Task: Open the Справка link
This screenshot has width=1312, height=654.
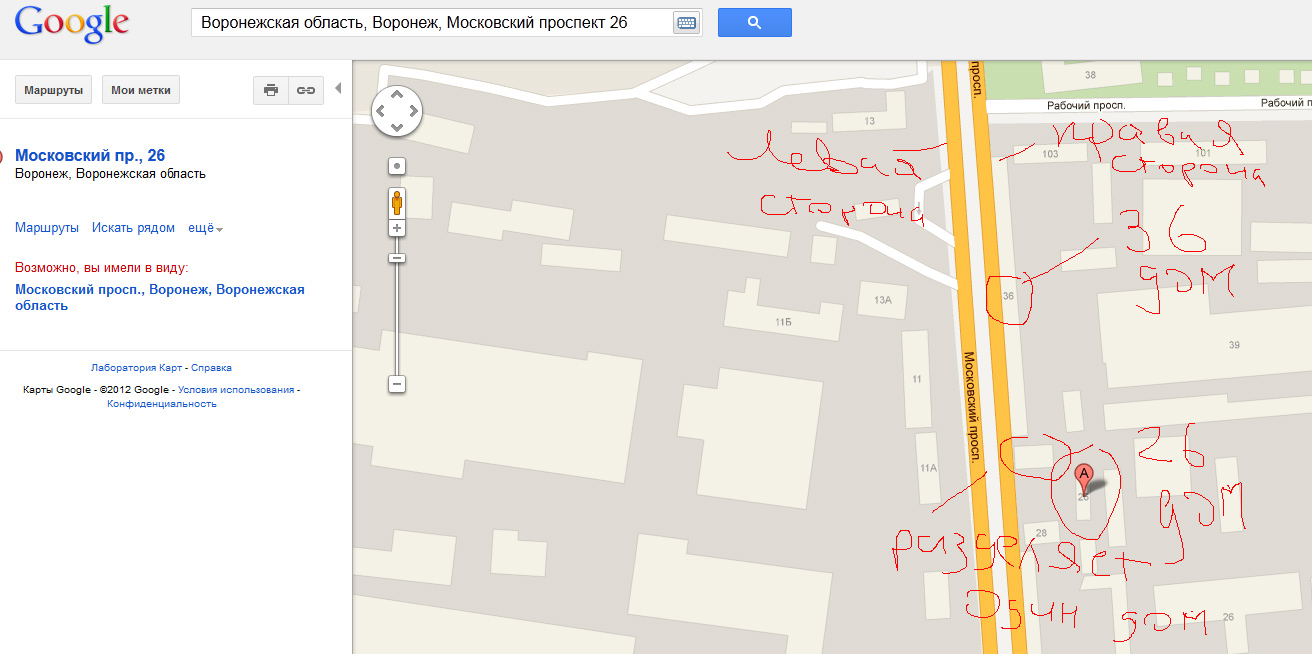Action: (211, 368)
